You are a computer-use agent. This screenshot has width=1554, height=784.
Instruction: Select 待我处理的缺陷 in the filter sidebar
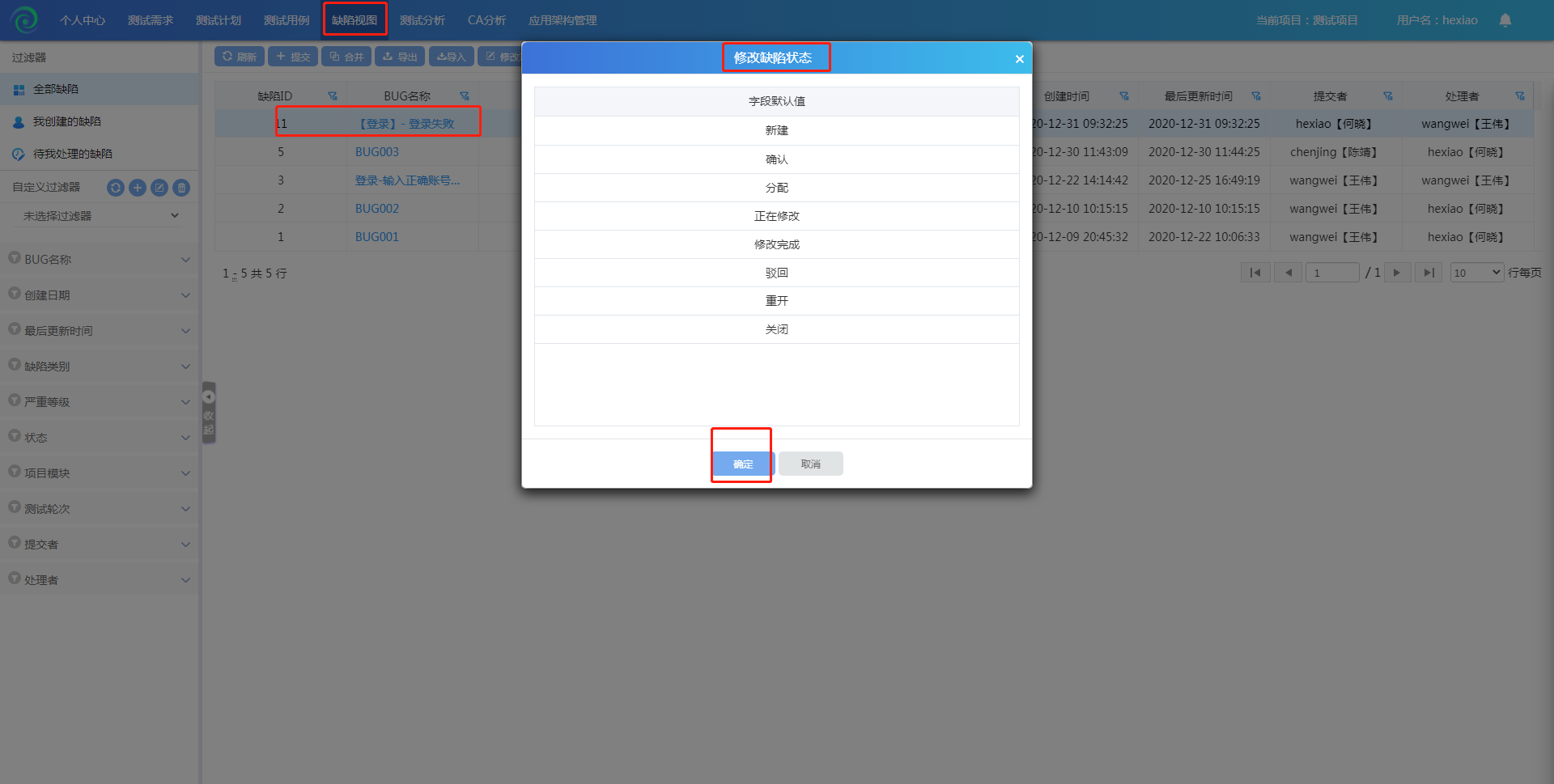(x=100, y=154)
